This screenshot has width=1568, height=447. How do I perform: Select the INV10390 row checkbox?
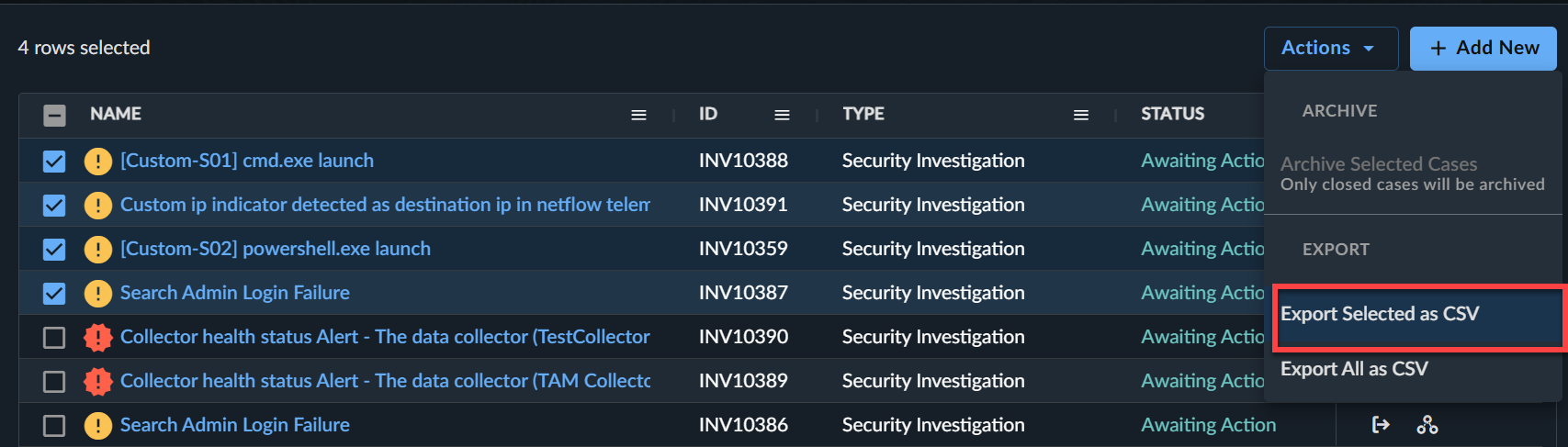point(54,337)
